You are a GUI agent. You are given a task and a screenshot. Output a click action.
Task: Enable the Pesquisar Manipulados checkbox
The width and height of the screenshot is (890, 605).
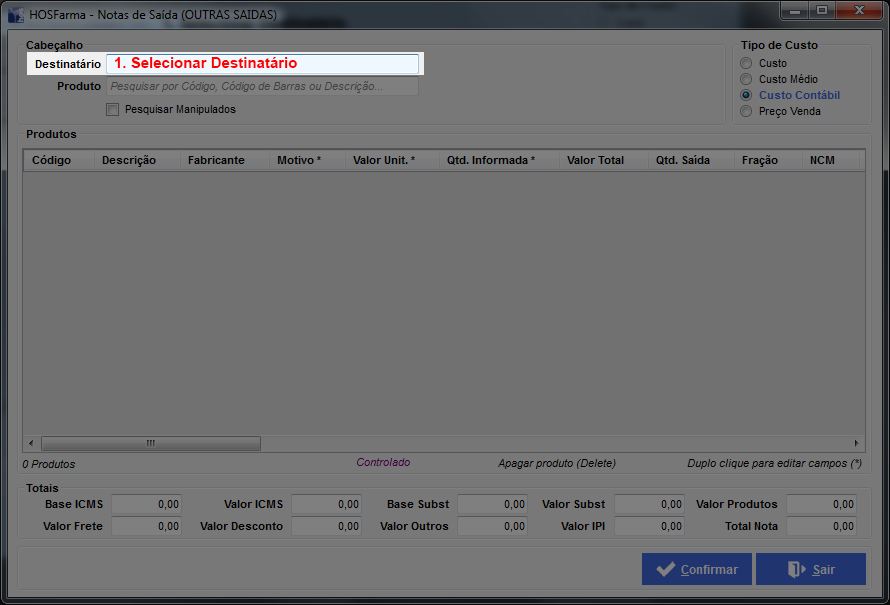[x=112, y=109]
